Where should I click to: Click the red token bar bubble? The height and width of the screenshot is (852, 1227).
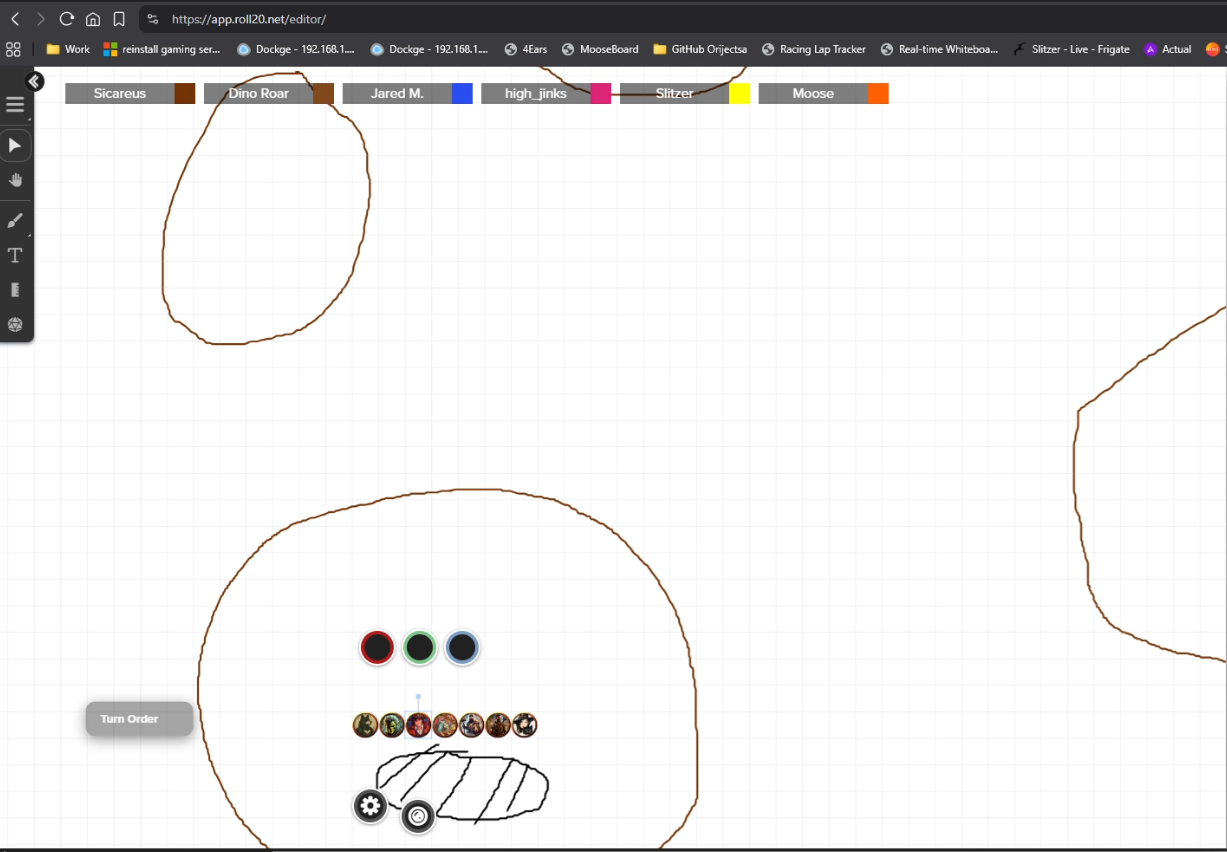(x=377, y=648)
